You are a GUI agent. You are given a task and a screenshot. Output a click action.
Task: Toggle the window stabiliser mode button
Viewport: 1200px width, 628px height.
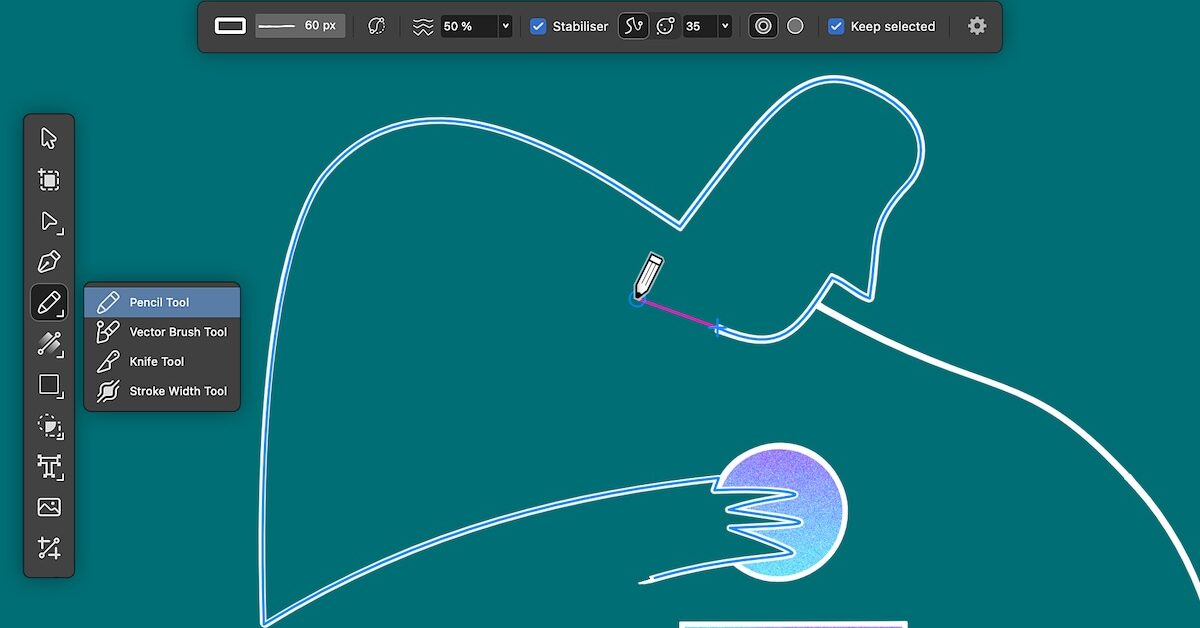tap(665, 26)
